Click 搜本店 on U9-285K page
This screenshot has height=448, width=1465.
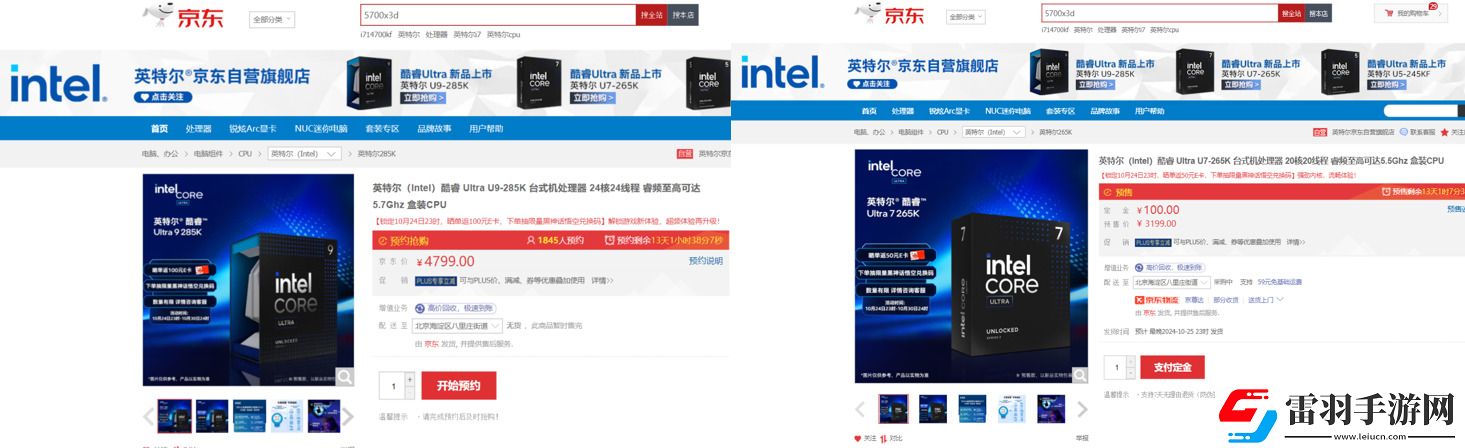[x=682, y=15]
